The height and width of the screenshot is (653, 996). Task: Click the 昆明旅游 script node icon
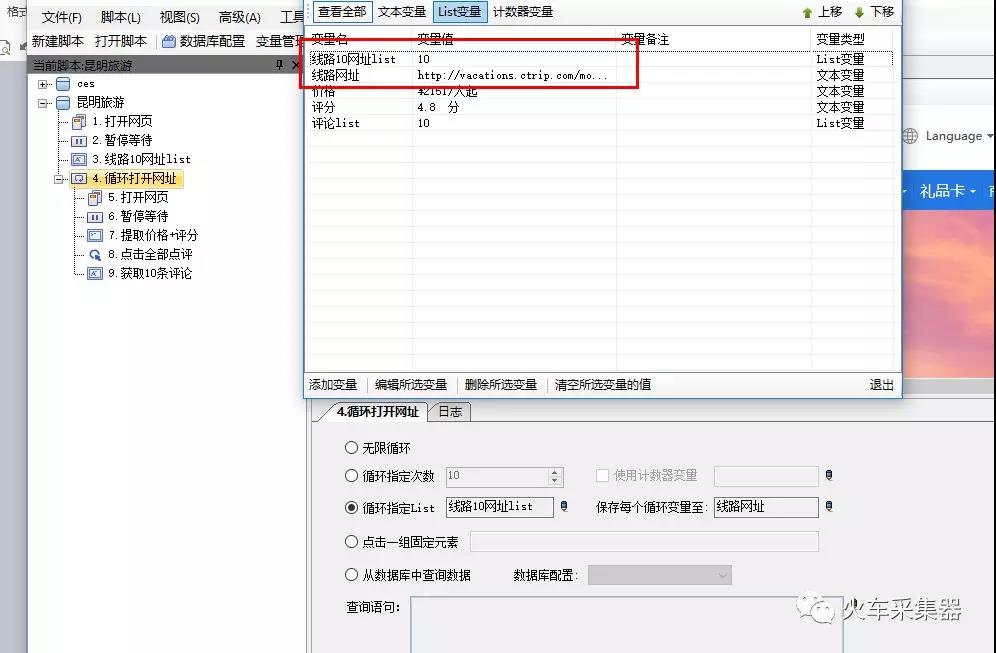click(x=63, y=103)
